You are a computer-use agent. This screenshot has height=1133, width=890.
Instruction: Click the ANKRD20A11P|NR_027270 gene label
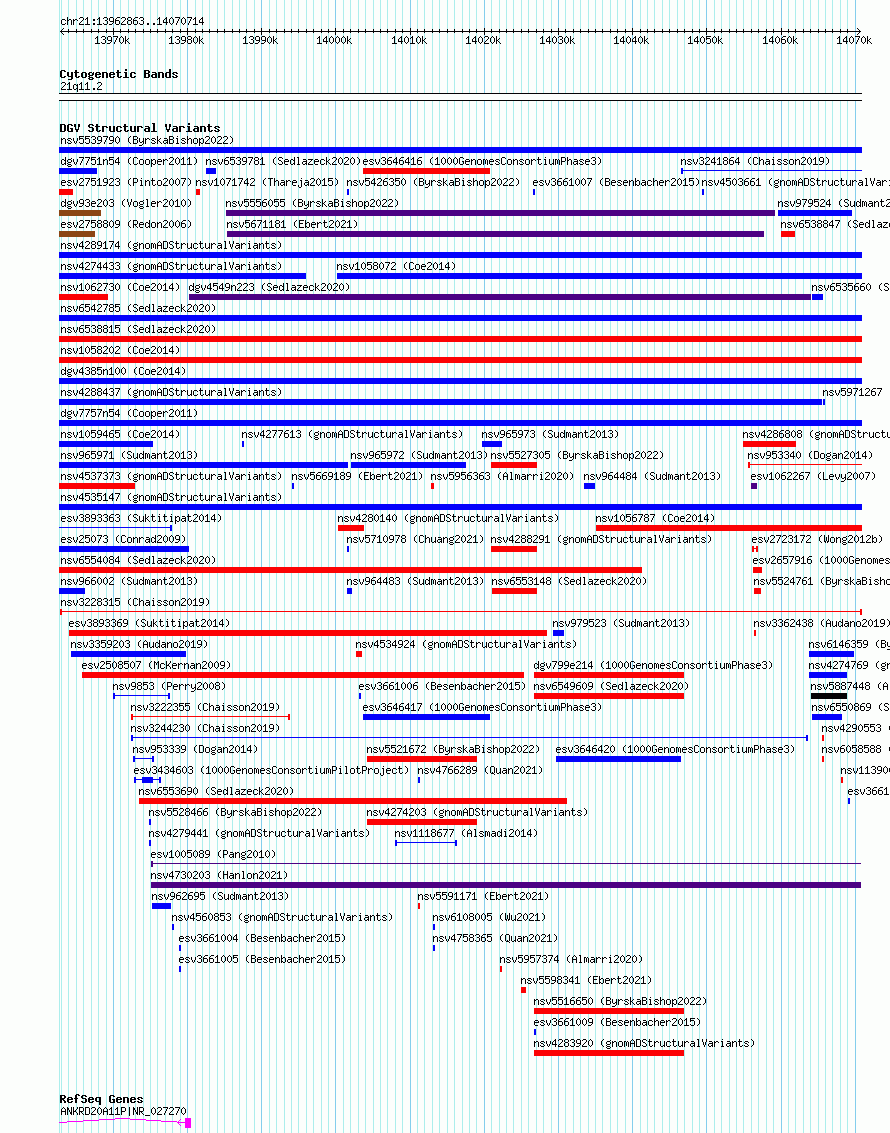click(123, 1111)
